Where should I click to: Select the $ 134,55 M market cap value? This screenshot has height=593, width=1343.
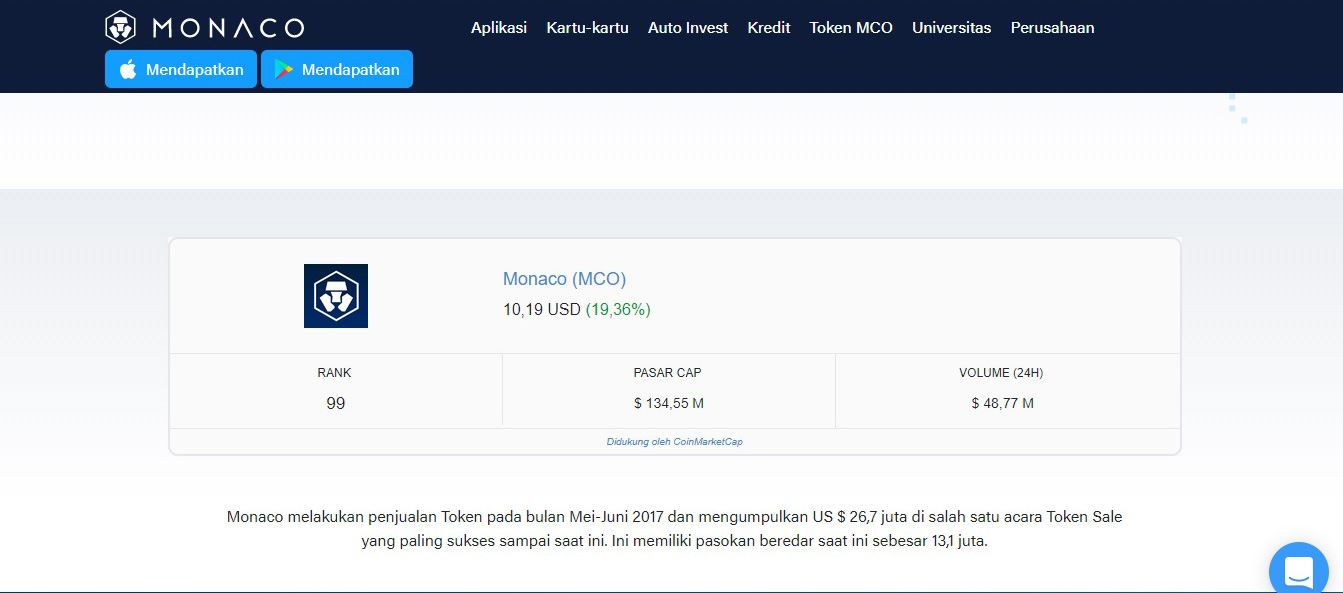coord(669,404)
